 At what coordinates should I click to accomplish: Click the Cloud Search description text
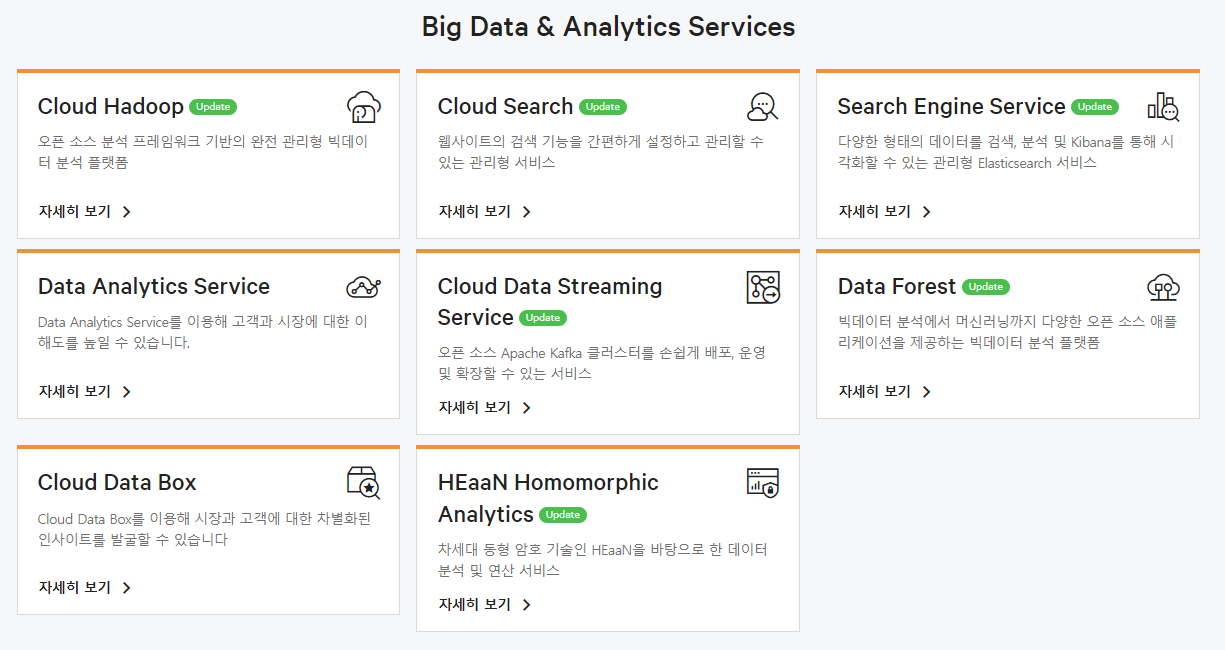pos(601,152)
